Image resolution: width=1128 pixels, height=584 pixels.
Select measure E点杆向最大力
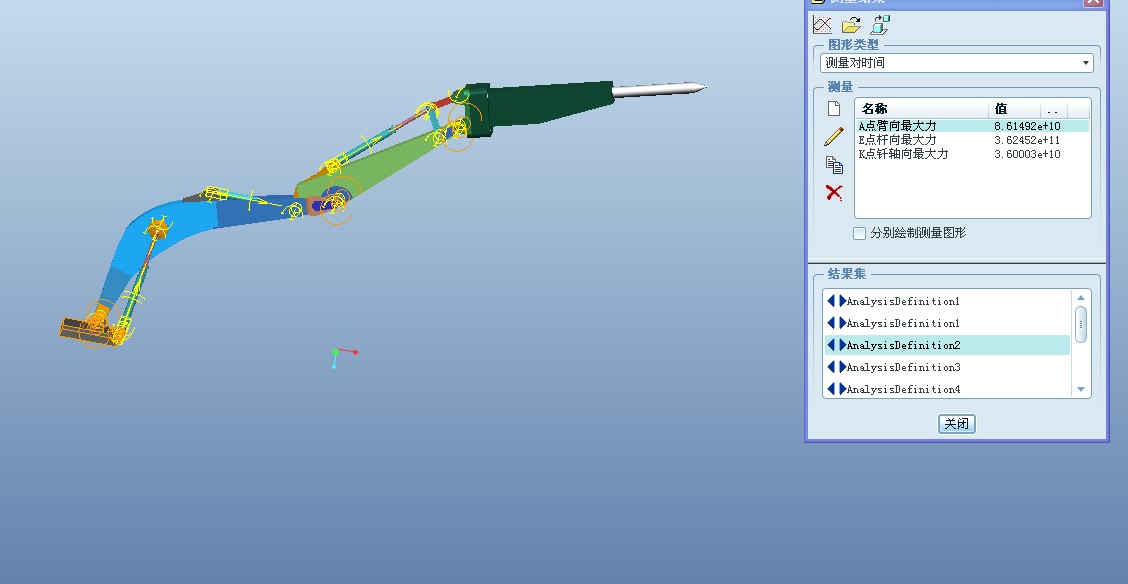(897, 140)
